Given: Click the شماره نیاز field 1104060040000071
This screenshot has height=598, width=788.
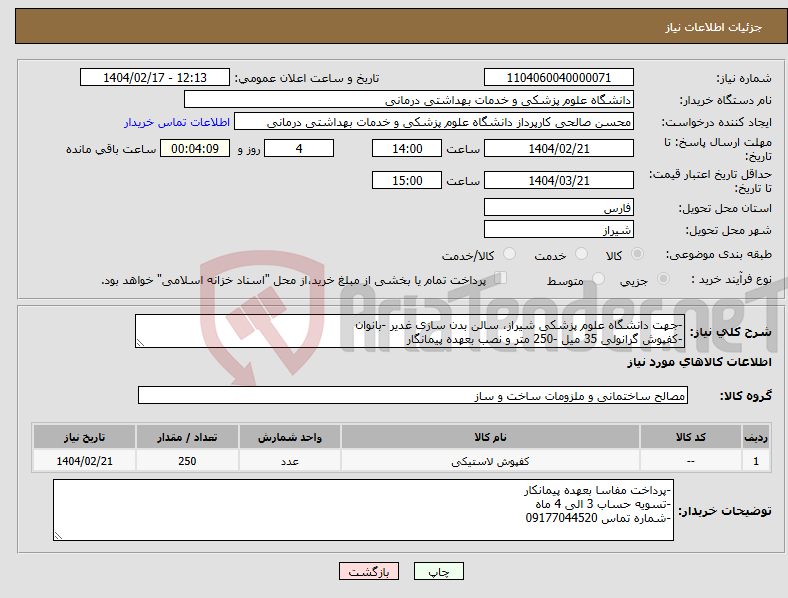Looking at the screenshot, I should pyautogui.click(x=558, y=78).
